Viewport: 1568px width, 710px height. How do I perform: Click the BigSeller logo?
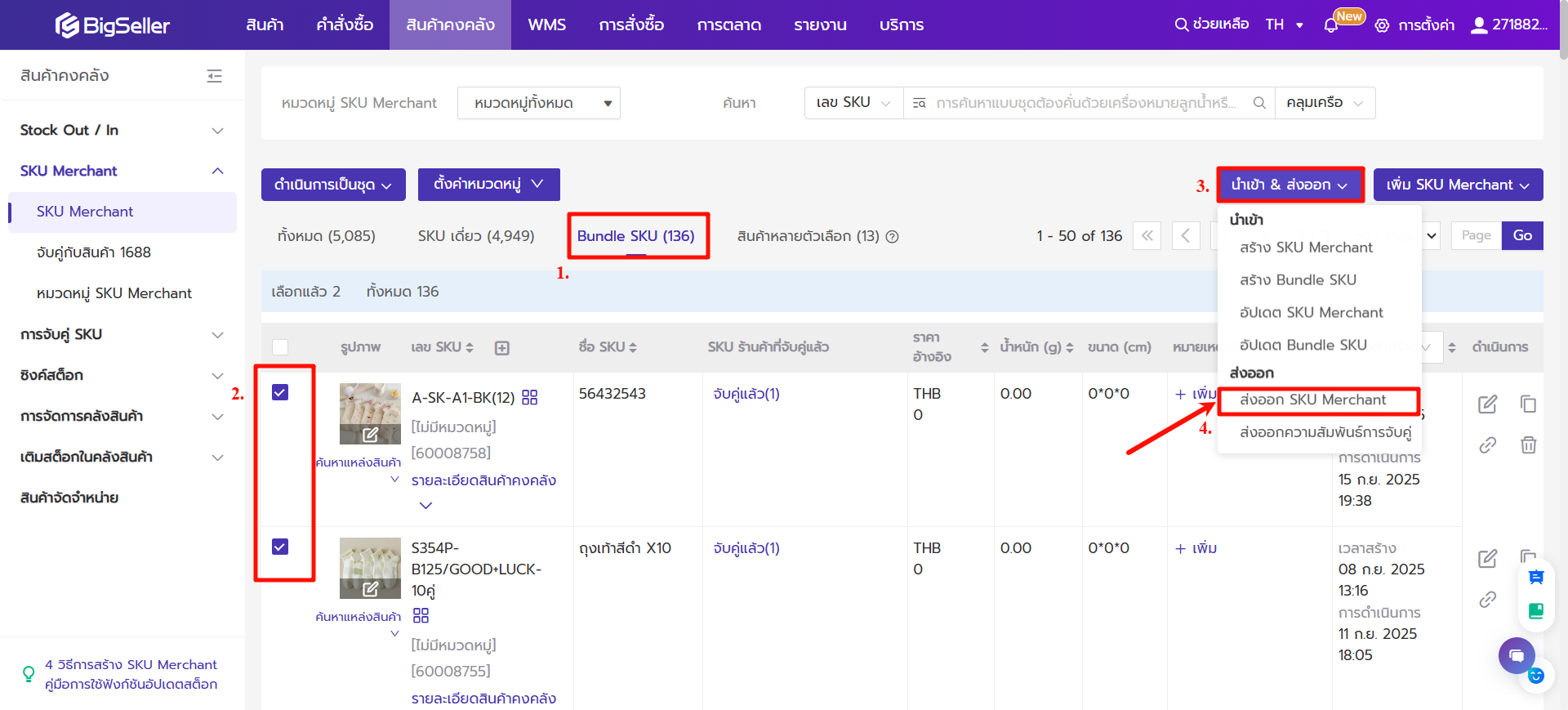pos(112,25)
